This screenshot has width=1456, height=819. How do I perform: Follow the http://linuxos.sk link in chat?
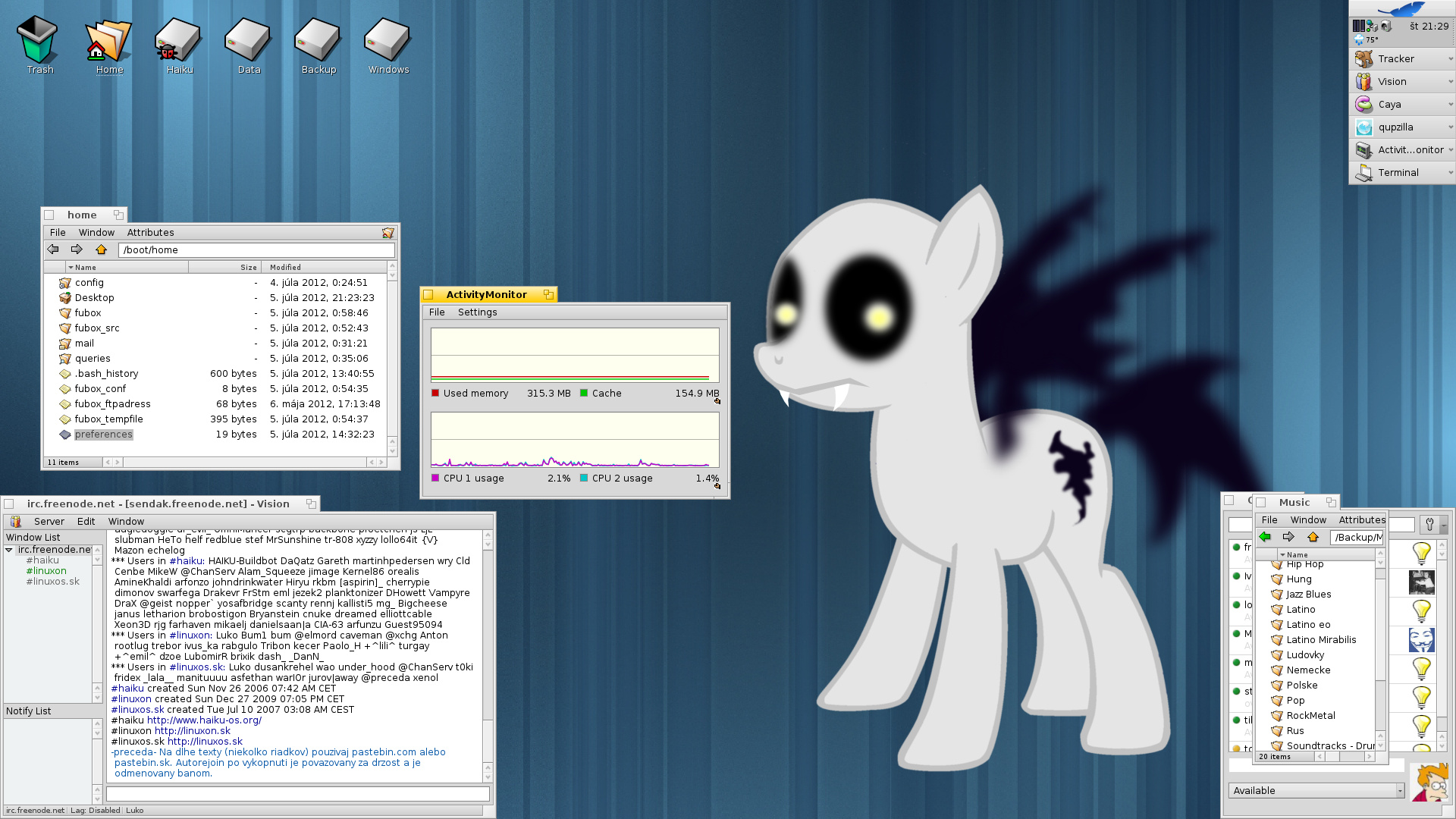[205, 742]
